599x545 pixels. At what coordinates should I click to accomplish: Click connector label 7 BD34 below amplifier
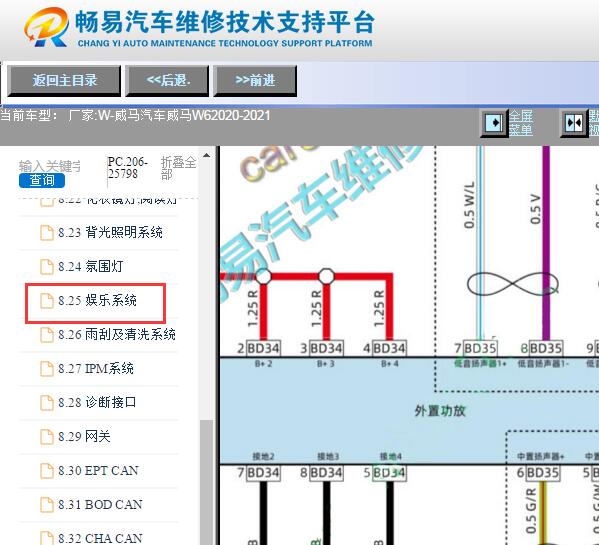[259, 473]
